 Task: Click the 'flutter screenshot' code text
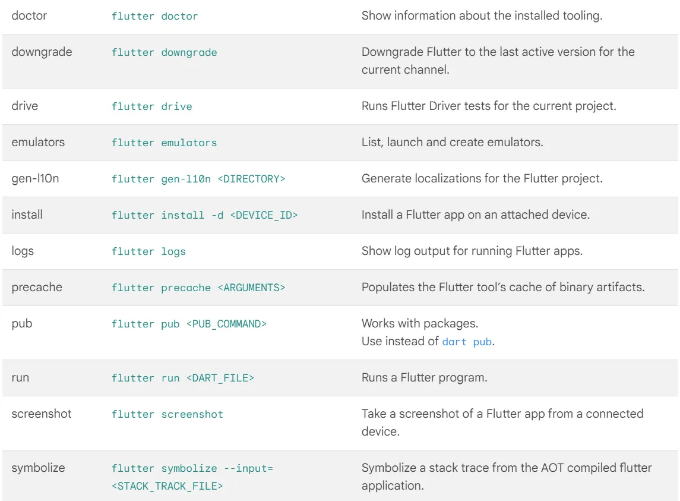point(167,415)
